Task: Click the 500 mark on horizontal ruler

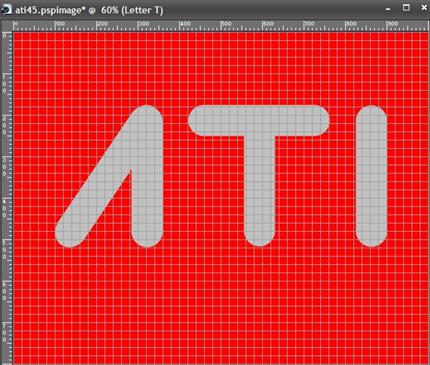Action: 226,24
